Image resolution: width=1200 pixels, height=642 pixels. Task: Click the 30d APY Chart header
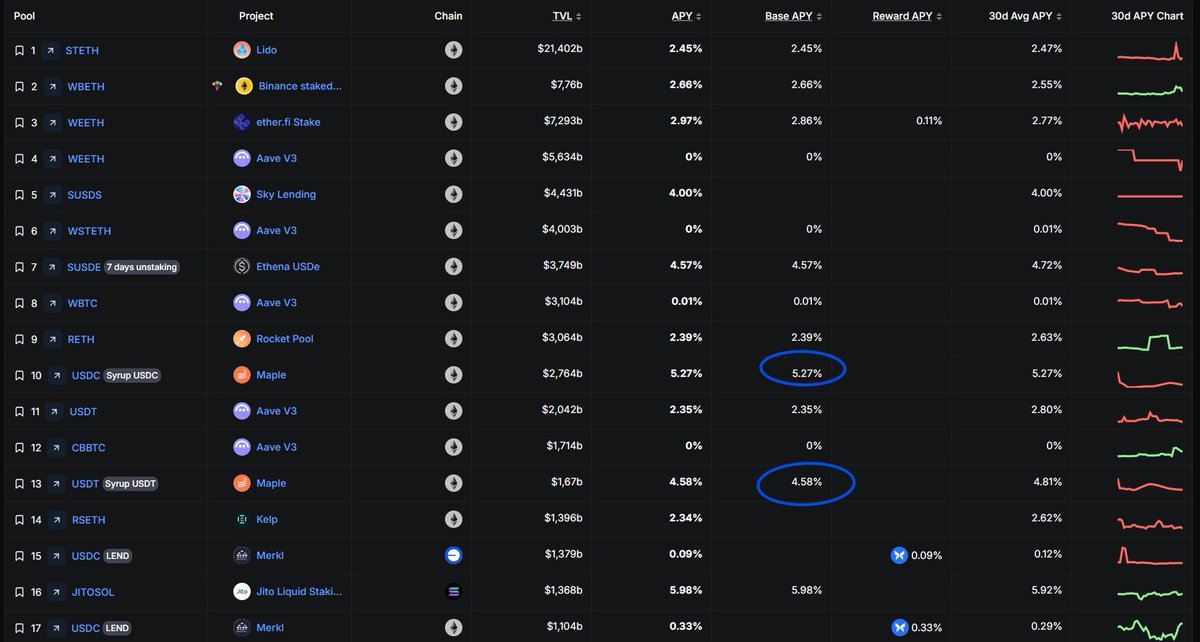click(1147, 16)
